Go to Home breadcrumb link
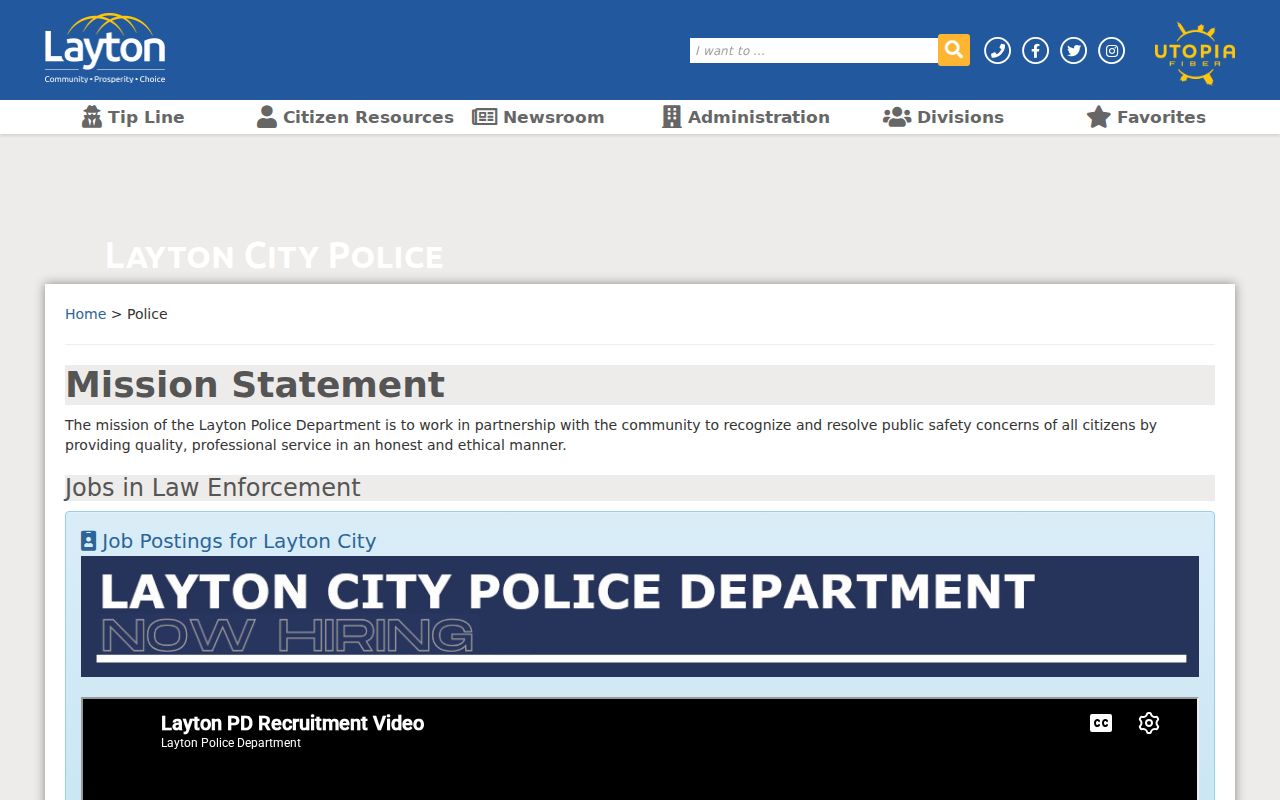This screenshot has height=800, width=1280. click(85, 314)
